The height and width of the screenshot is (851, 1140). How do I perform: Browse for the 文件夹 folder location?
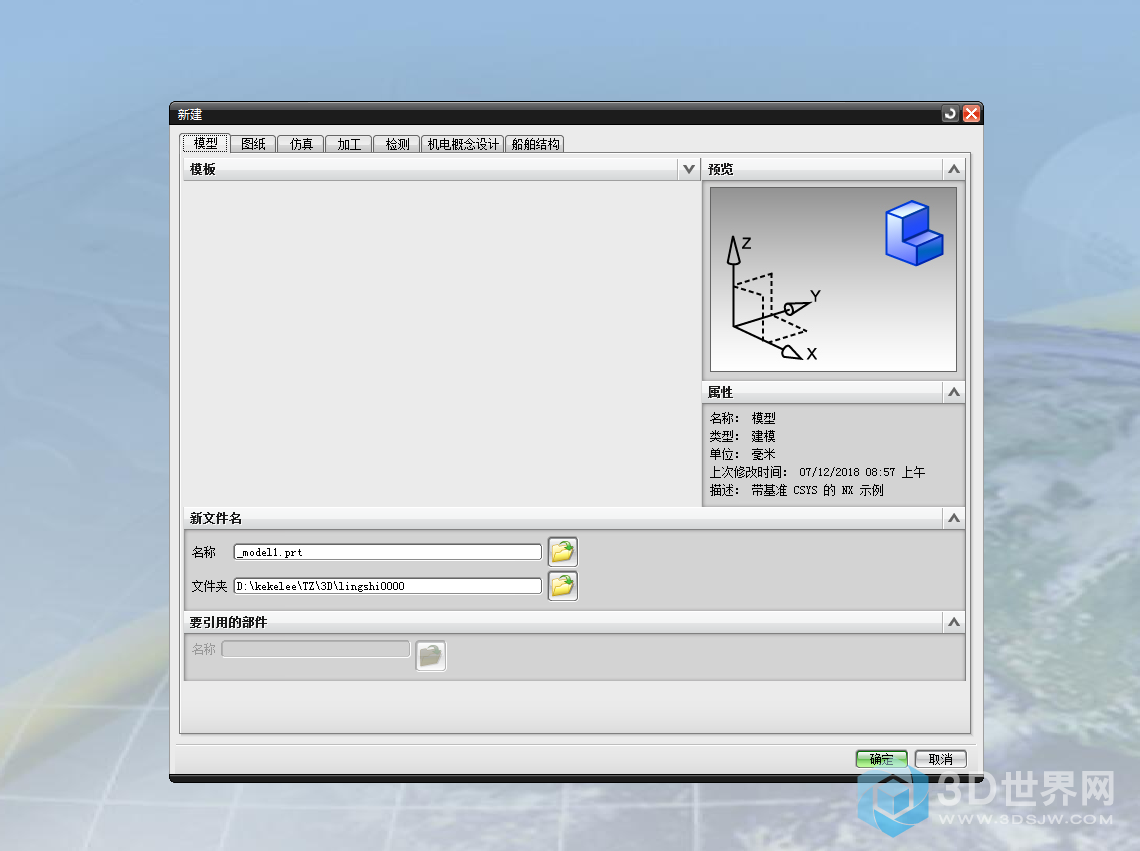click(563, 586)
